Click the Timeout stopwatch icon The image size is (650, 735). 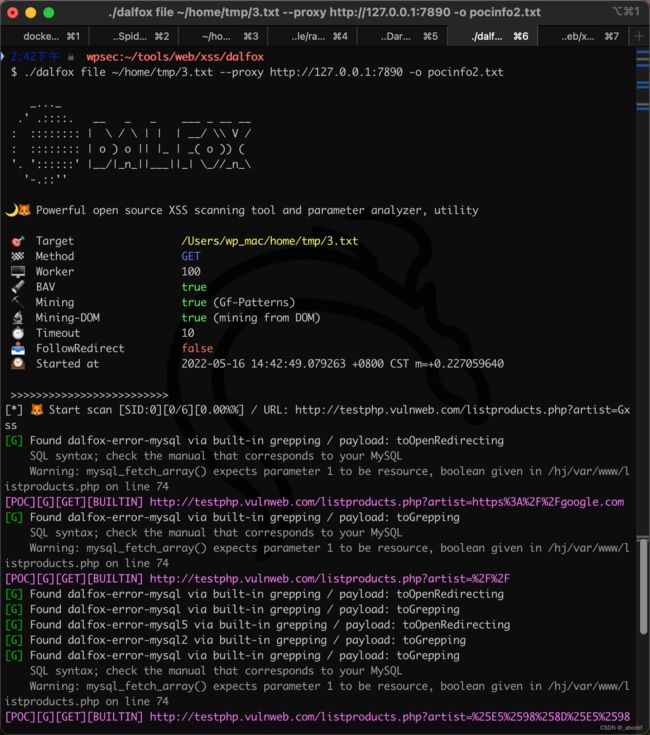[x=18, y=333]
